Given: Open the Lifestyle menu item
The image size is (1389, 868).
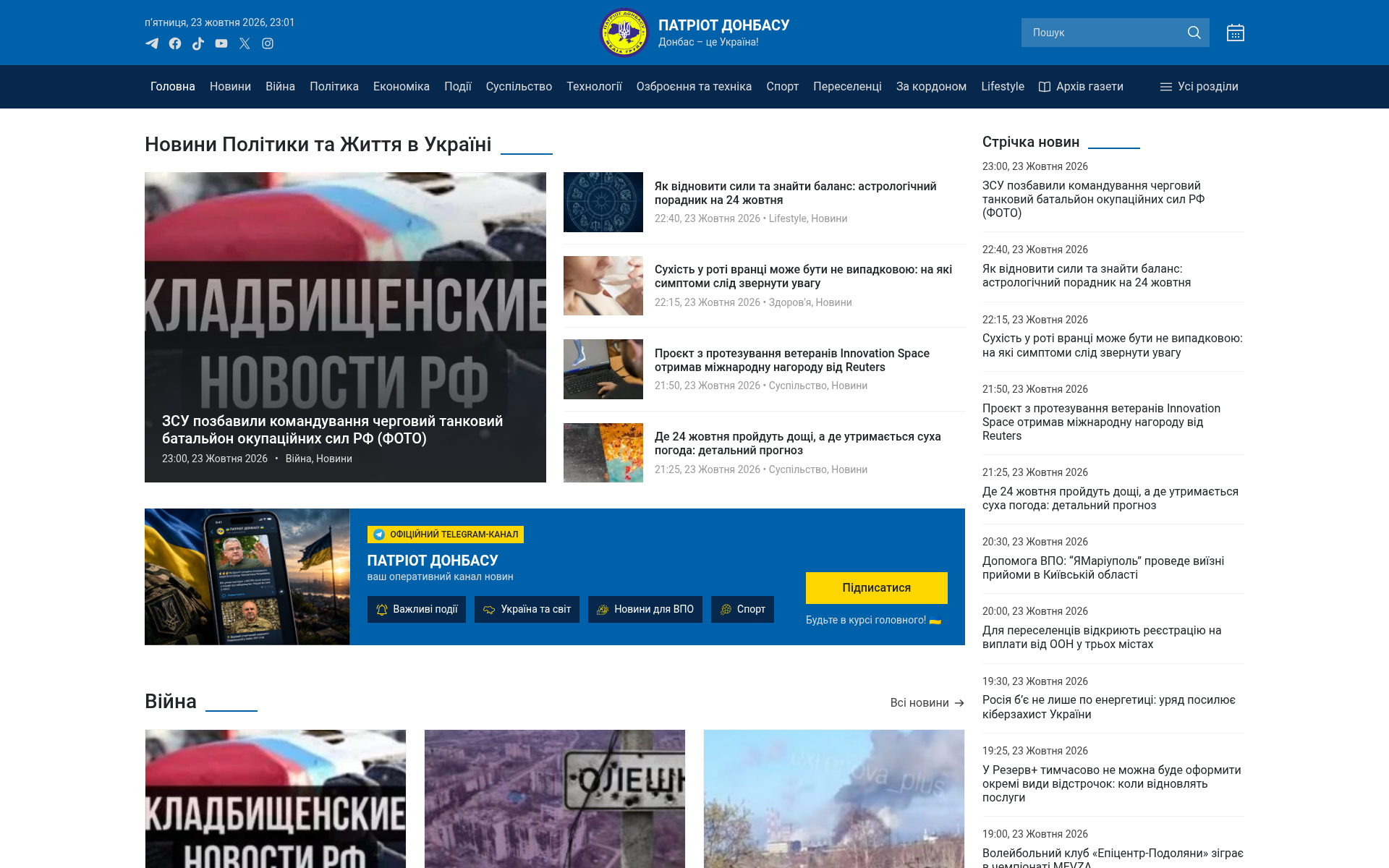Looking at the screenshot, I should point(1003,86).
